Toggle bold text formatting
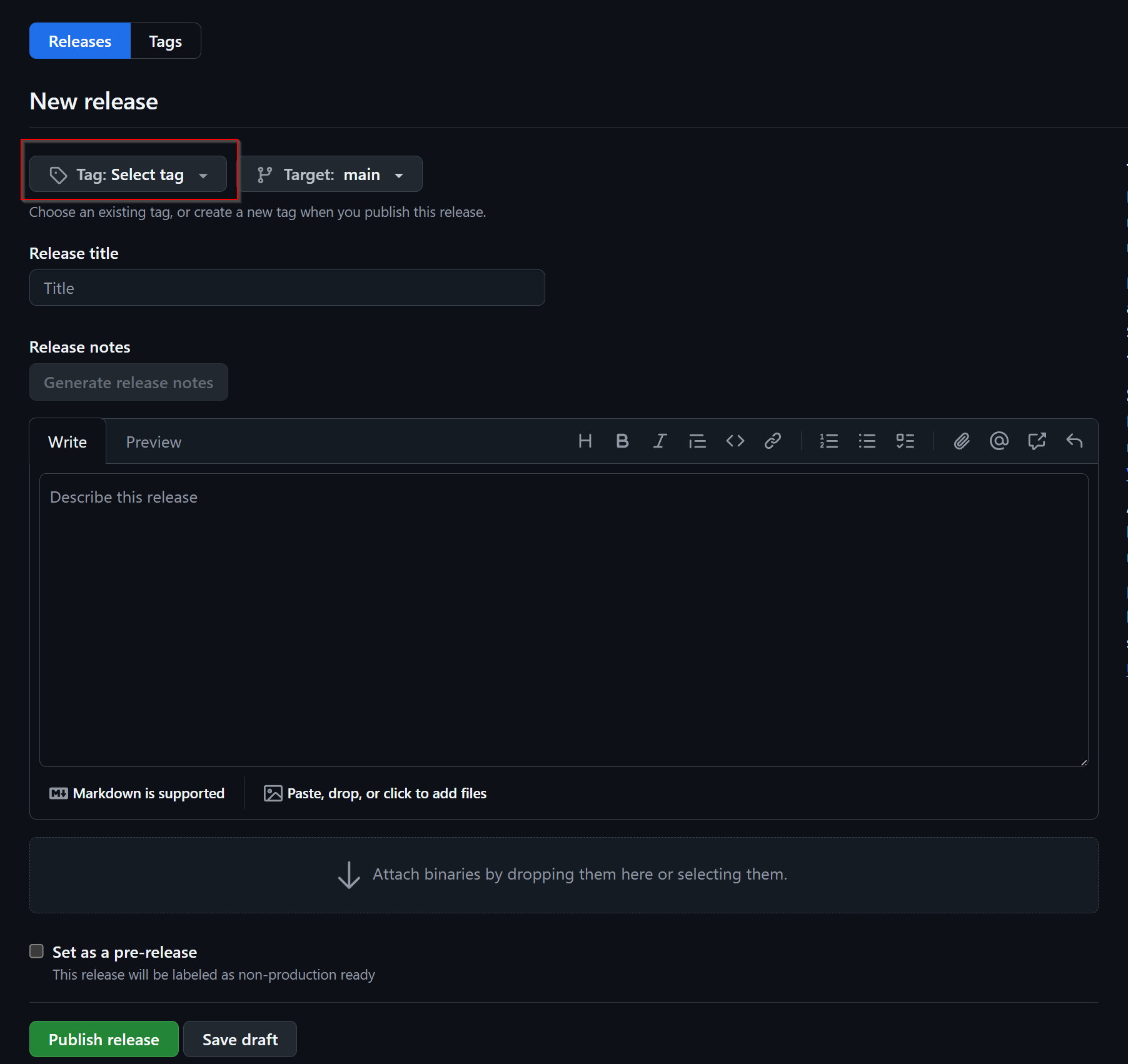Image resolution: width=1128 pixels, height=1064 pixels. pos(622,441)
